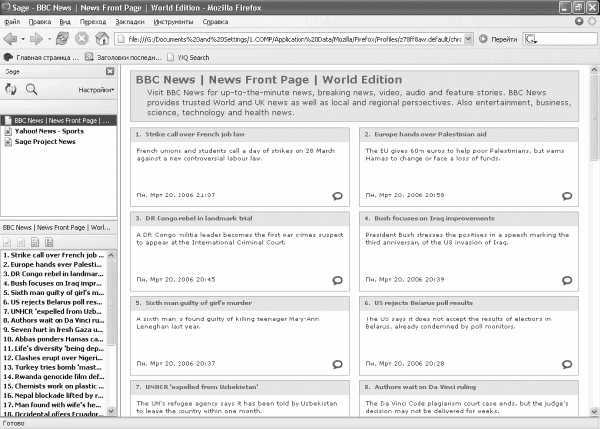This screenshot has width=600, height=429.
Task: Close the Sage sidebar panel
Action: coord(110,72)
